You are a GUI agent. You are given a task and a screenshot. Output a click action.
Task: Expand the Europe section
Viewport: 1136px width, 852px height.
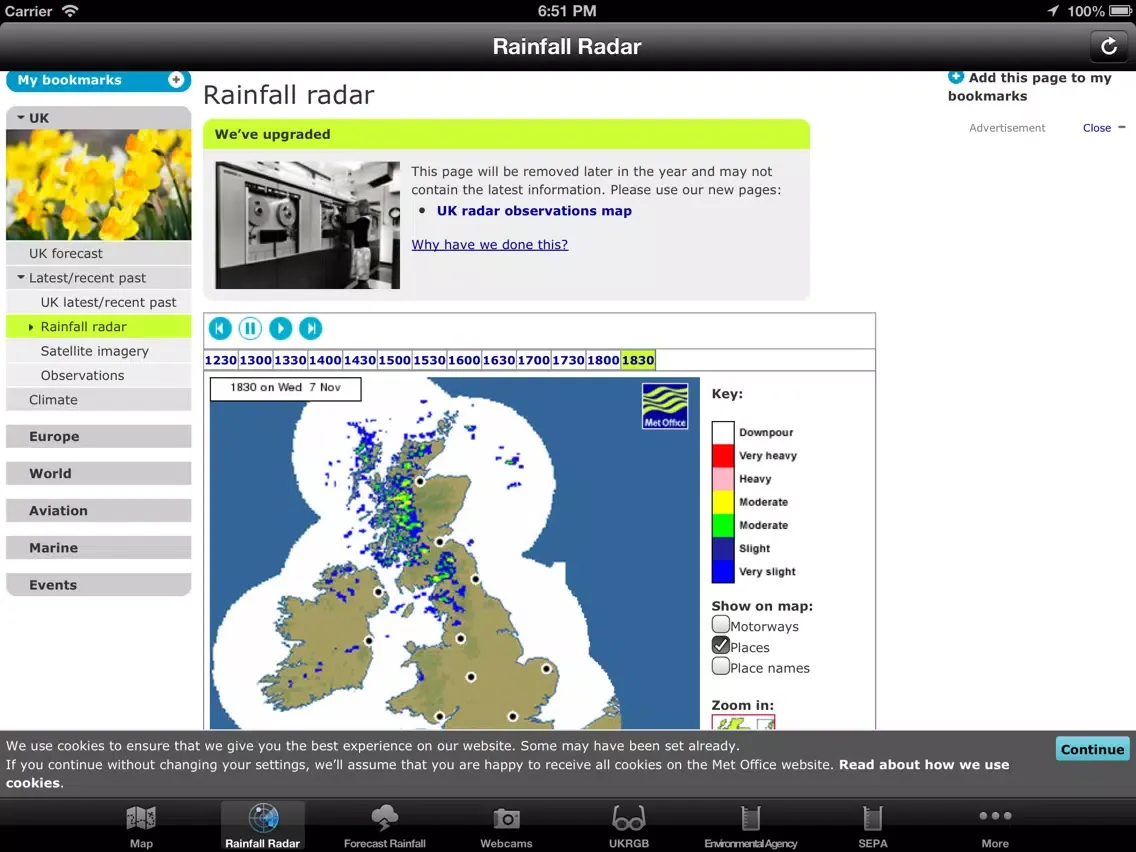click(99, 436)
